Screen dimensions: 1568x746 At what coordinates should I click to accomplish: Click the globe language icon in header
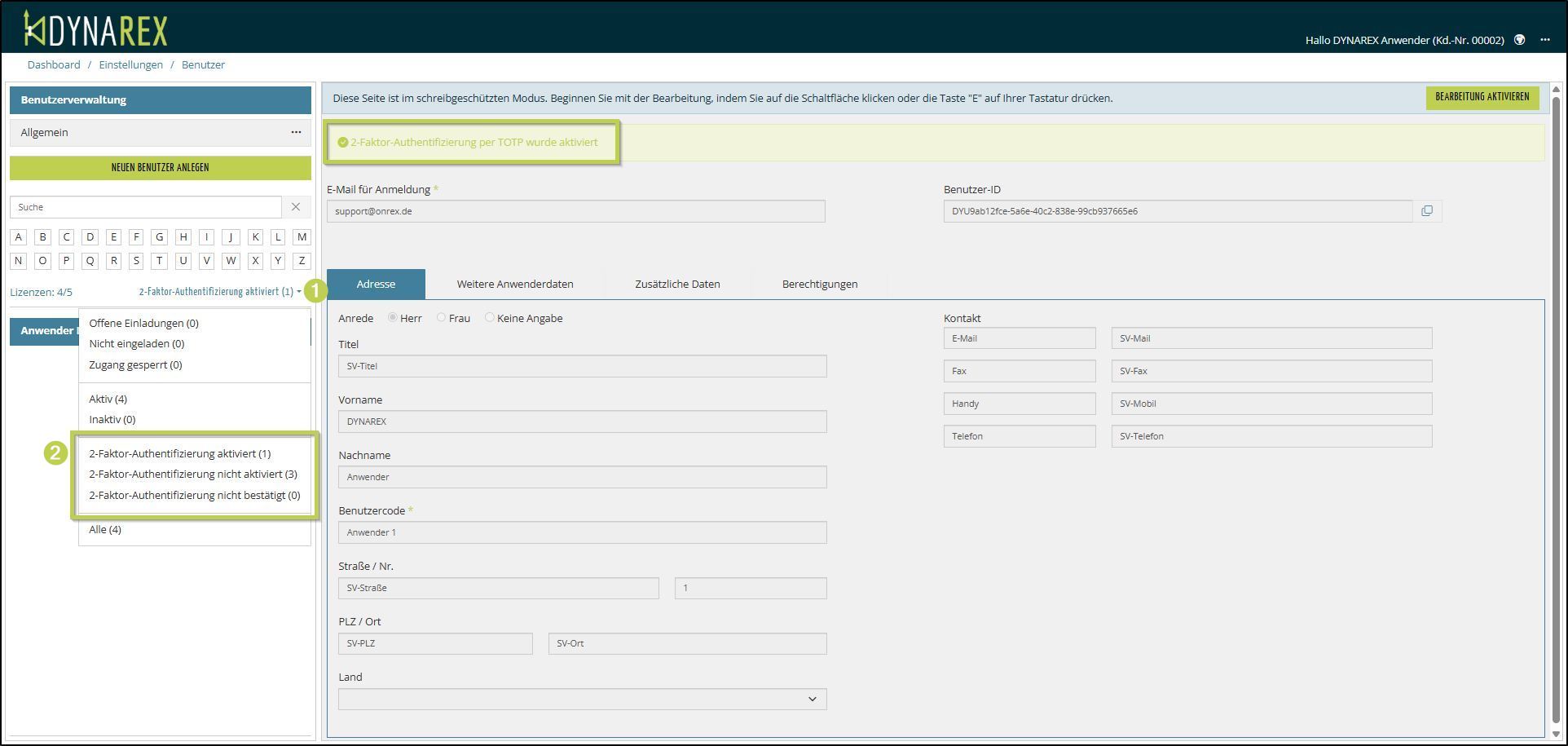coord(1519,40)
